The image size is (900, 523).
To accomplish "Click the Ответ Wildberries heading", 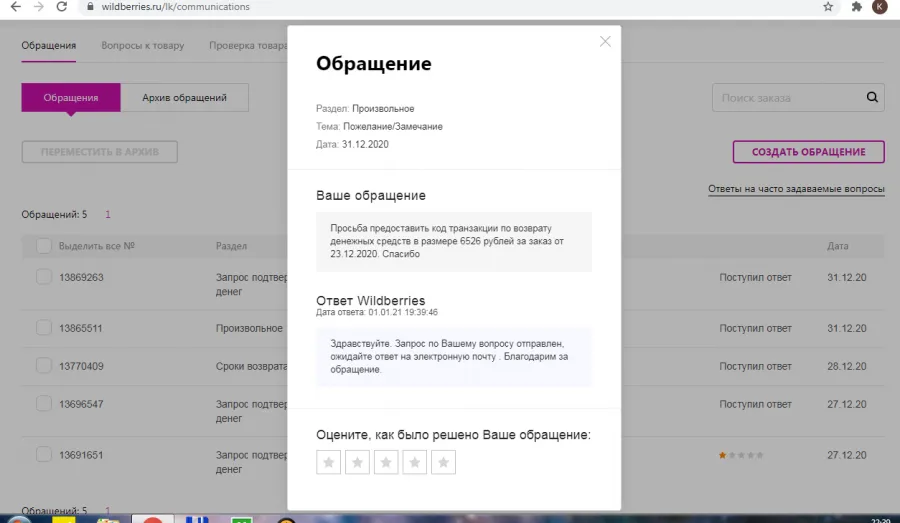I will pos(371,300).
